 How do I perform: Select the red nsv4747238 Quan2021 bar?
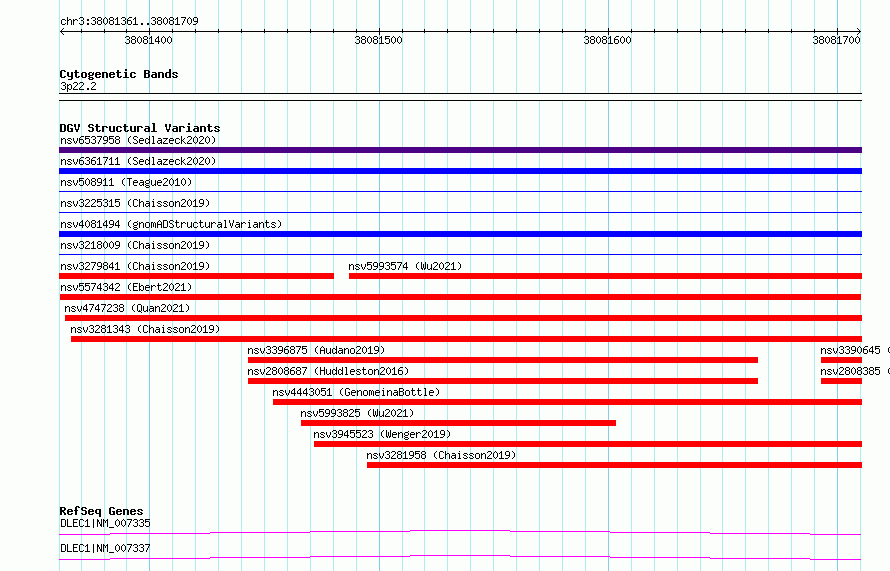tap(464, 318)
